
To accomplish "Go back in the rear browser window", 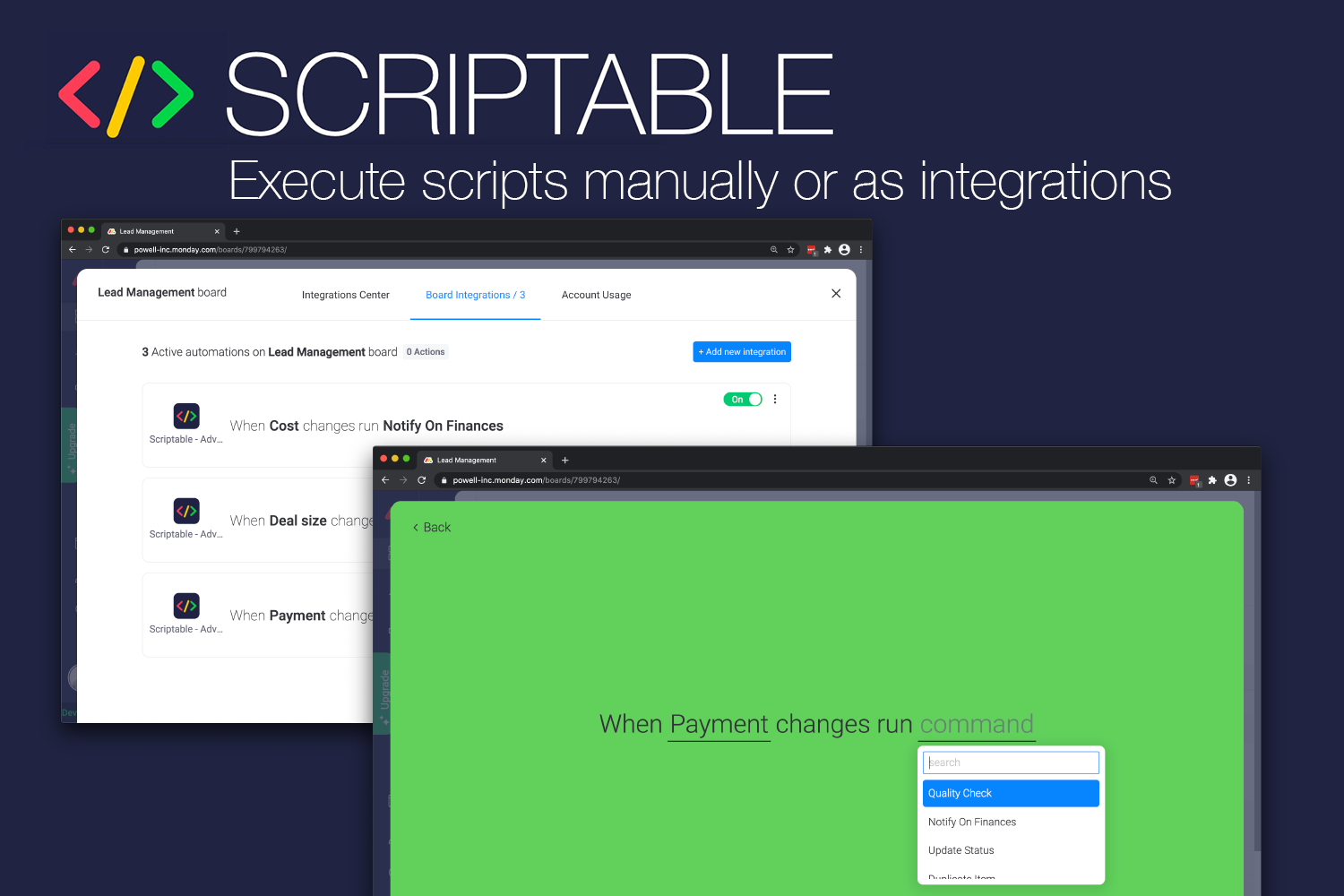I will [73, 250].
